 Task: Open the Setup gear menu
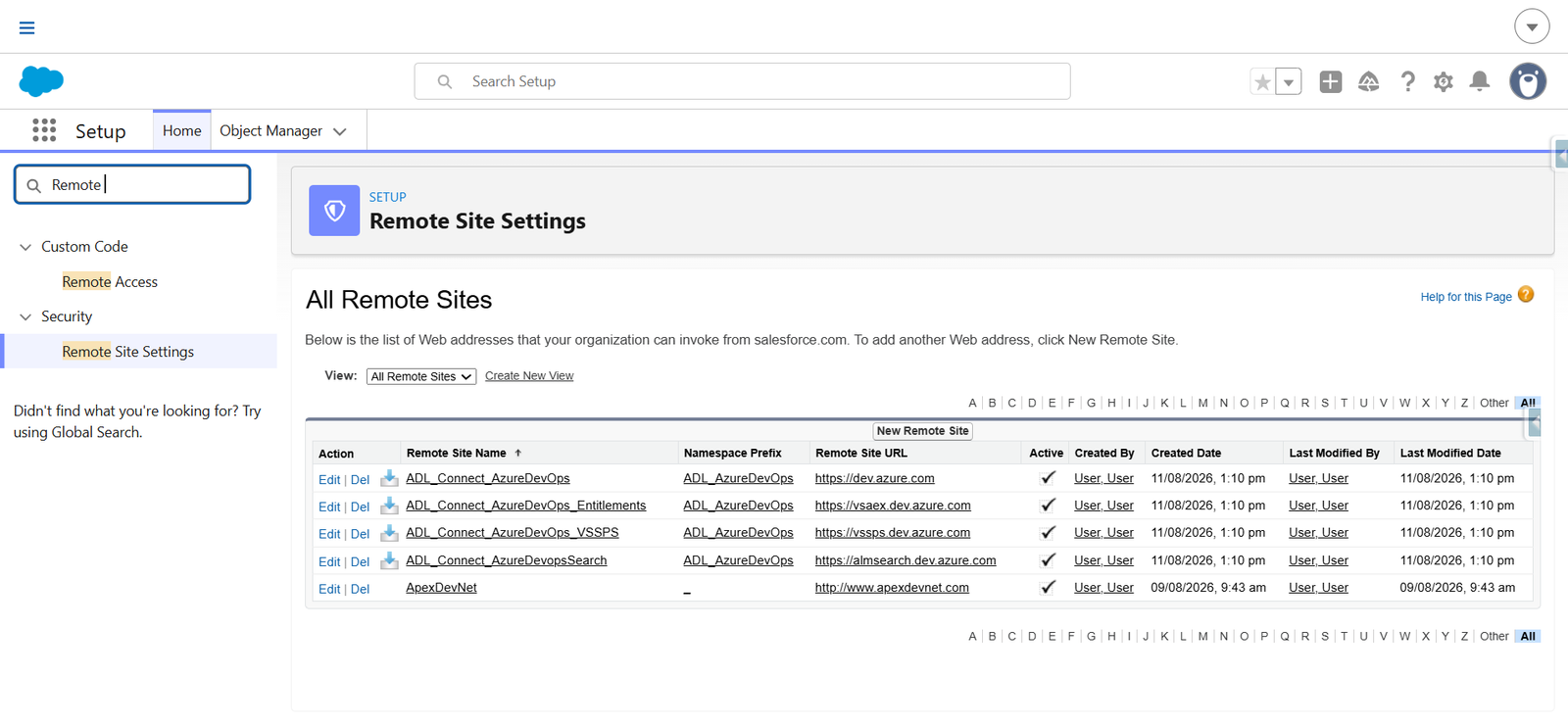pyautogui.click(x=1444, y=82)
